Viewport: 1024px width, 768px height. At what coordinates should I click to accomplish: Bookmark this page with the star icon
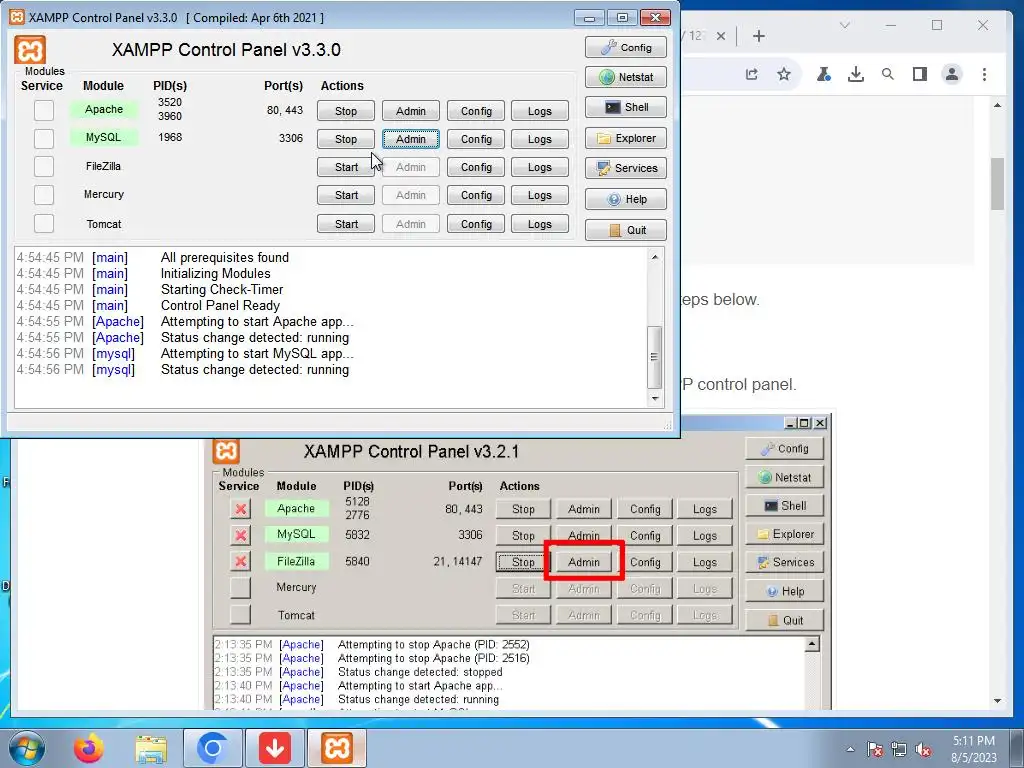point(784,74)
